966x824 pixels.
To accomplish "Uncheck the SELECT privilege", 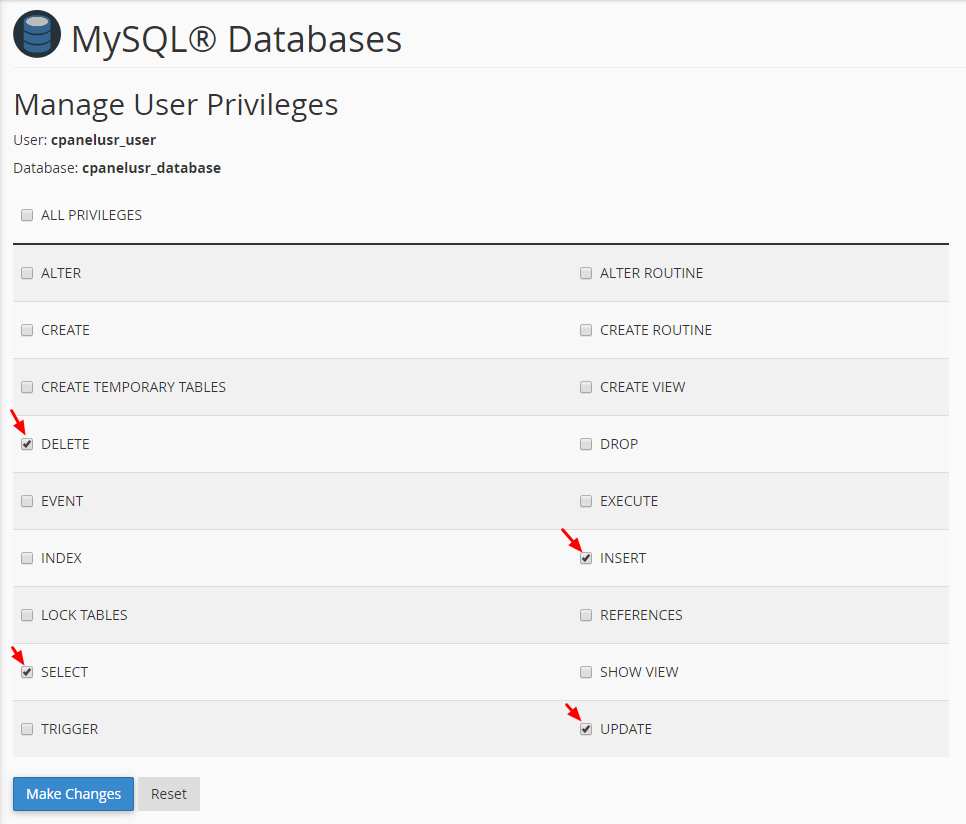I will tap(27, 672).
